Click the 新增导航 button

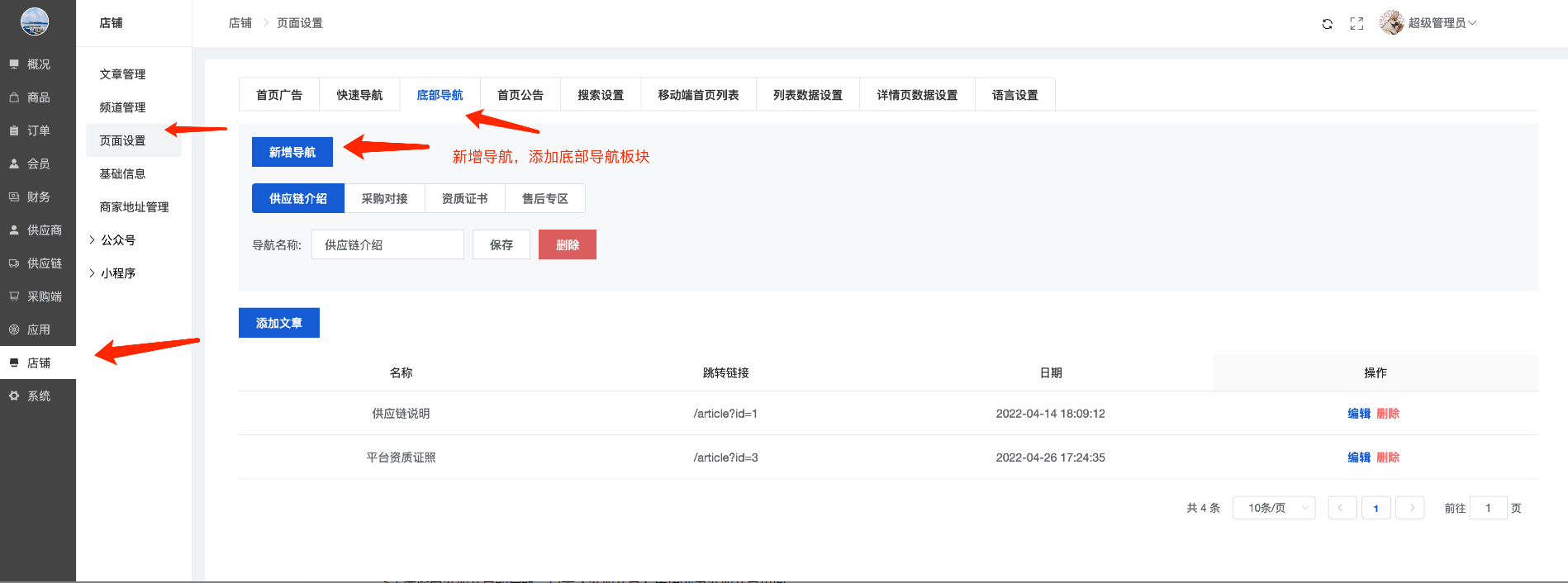tap(292, 152)
